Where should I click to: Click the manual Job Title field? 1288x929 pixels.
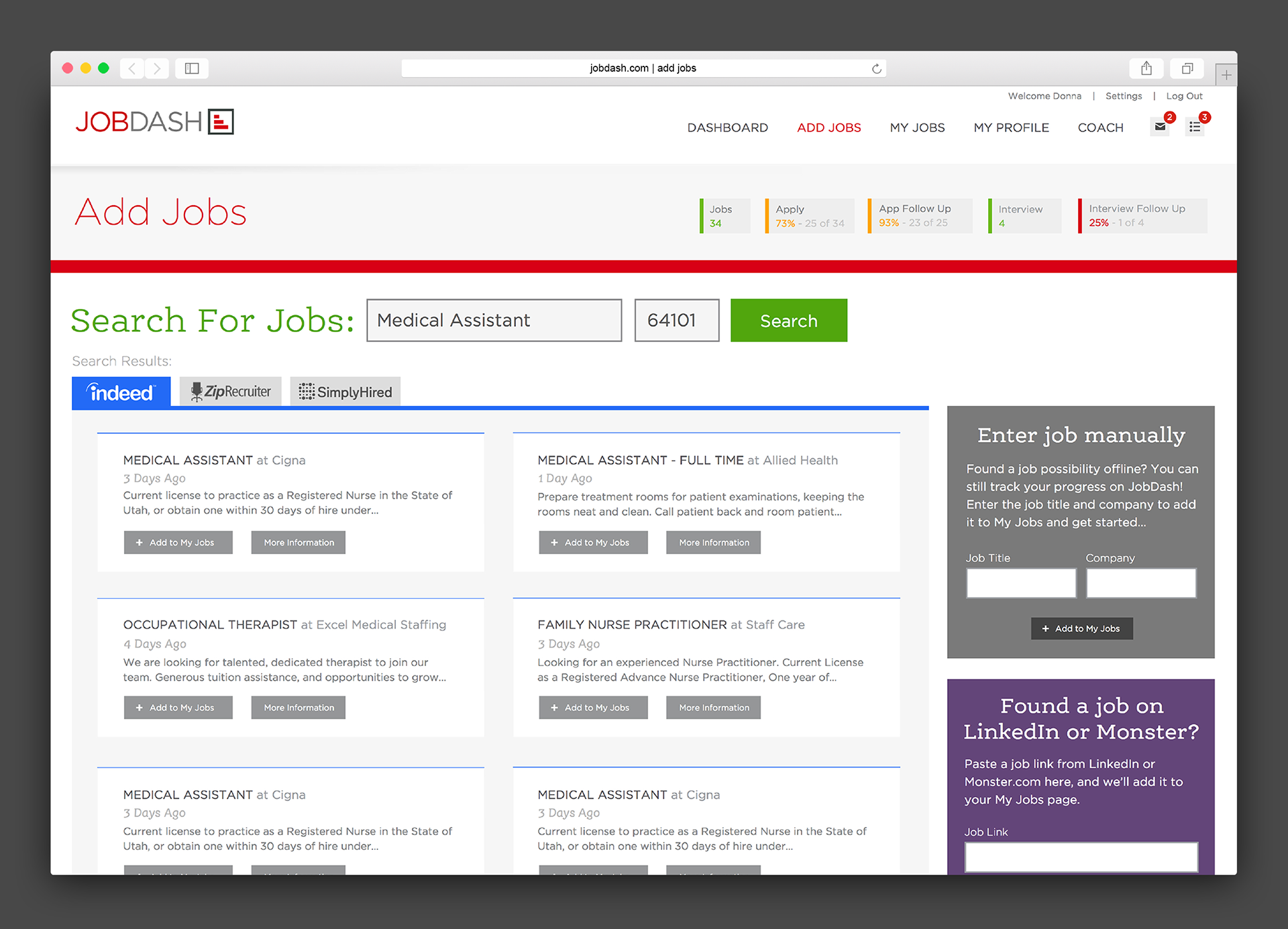(x=1021, y=583)
